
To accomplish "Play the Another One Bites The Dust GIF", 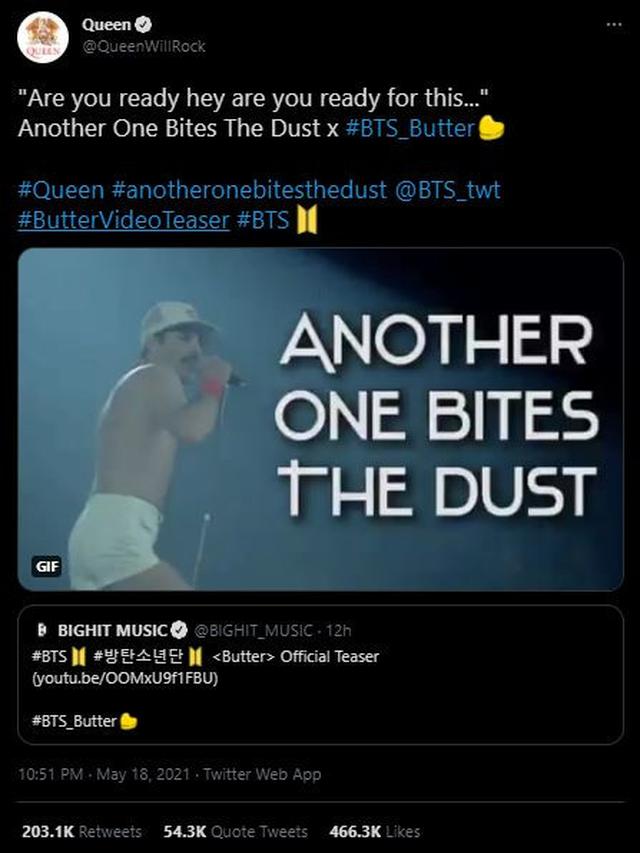I will click(x=320, y=419).
